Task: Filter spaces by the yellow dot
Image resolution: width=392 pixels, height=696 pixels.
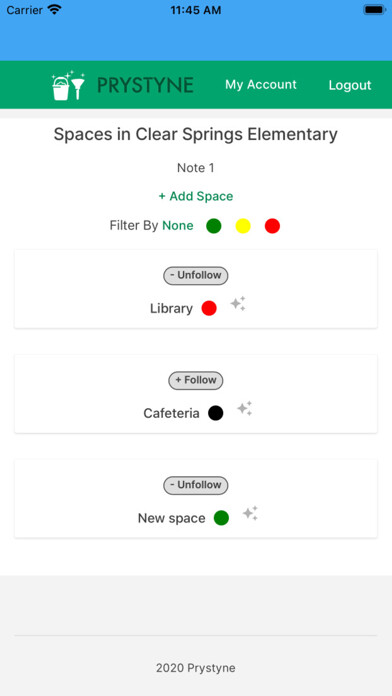Action: 243,226
